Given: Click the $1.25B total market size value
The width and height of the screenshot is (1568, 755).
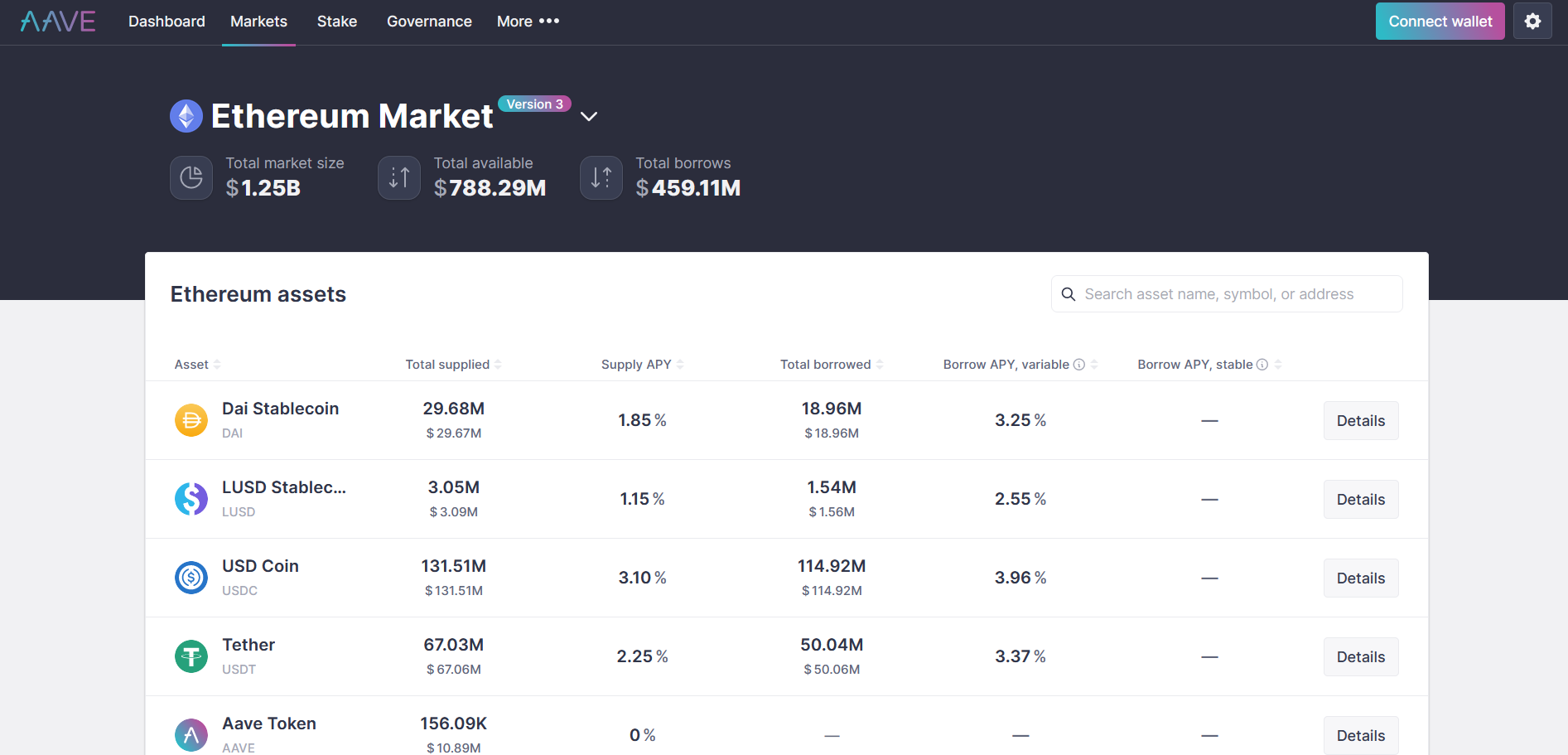Looking at the screenshot, I should pyautogui.click(x=263, y=188).
